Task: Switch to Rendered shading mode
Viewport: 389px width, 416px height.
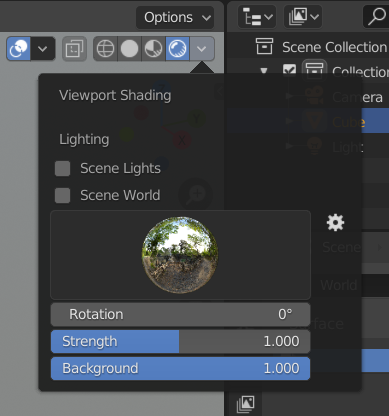Action: click(x=177, y=49)
